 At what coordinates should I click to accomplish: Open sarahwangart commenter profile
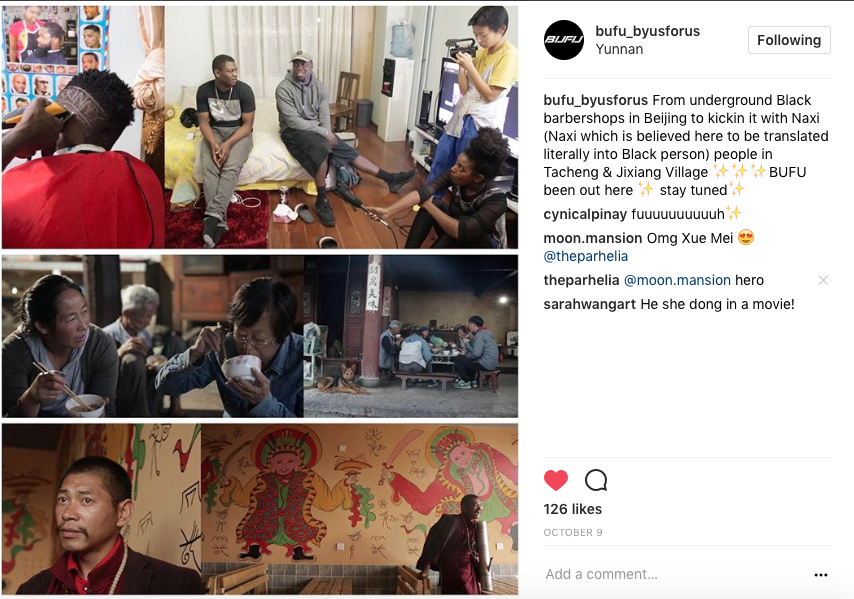click(589, 304)
